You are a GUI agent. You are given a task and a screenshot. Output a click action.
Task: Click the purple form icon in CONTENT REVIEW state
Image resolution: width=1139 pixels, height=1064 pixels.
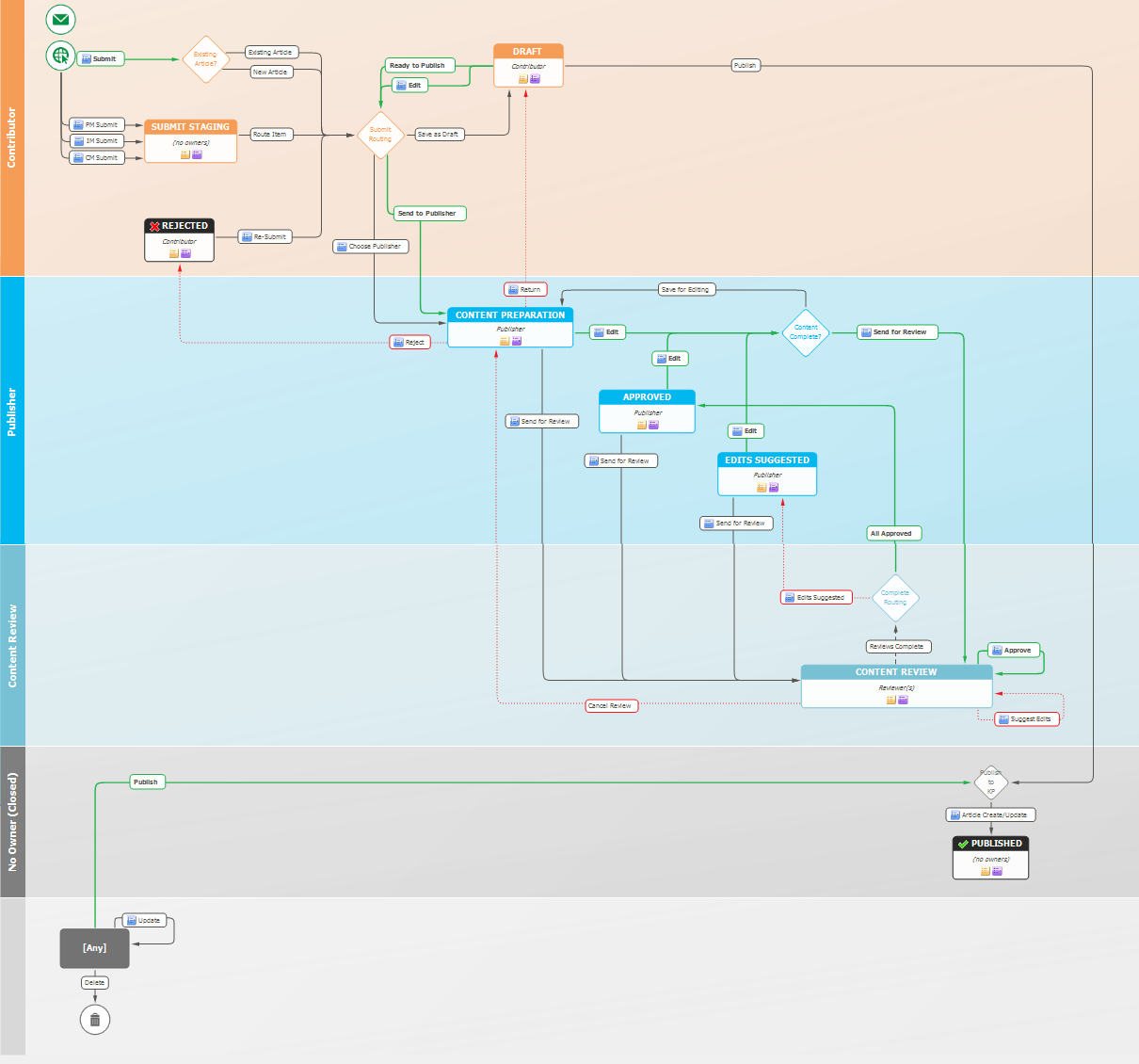click(903, 700)
